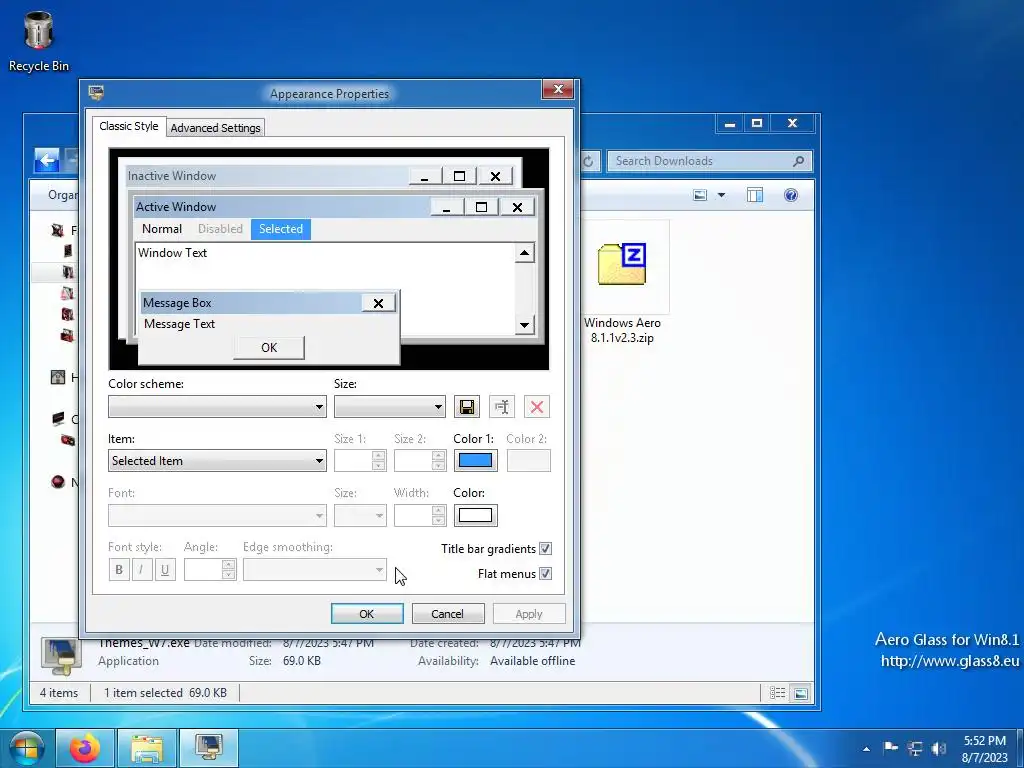The image size is (1024, 768).
Task: Click the Explorer change view icon
Action: (x=700, y=195)
